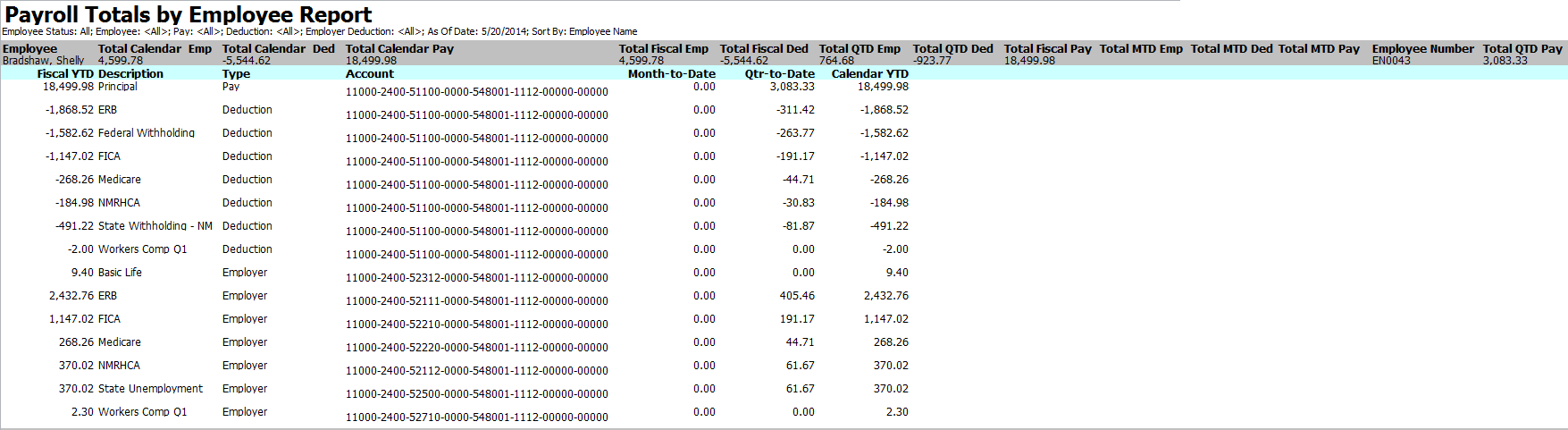Image resolution: width=1568 pixels, height=430 pixels.
Task: Click the Qtr-to-Date sub-header
Action: (x=779, y=74)
